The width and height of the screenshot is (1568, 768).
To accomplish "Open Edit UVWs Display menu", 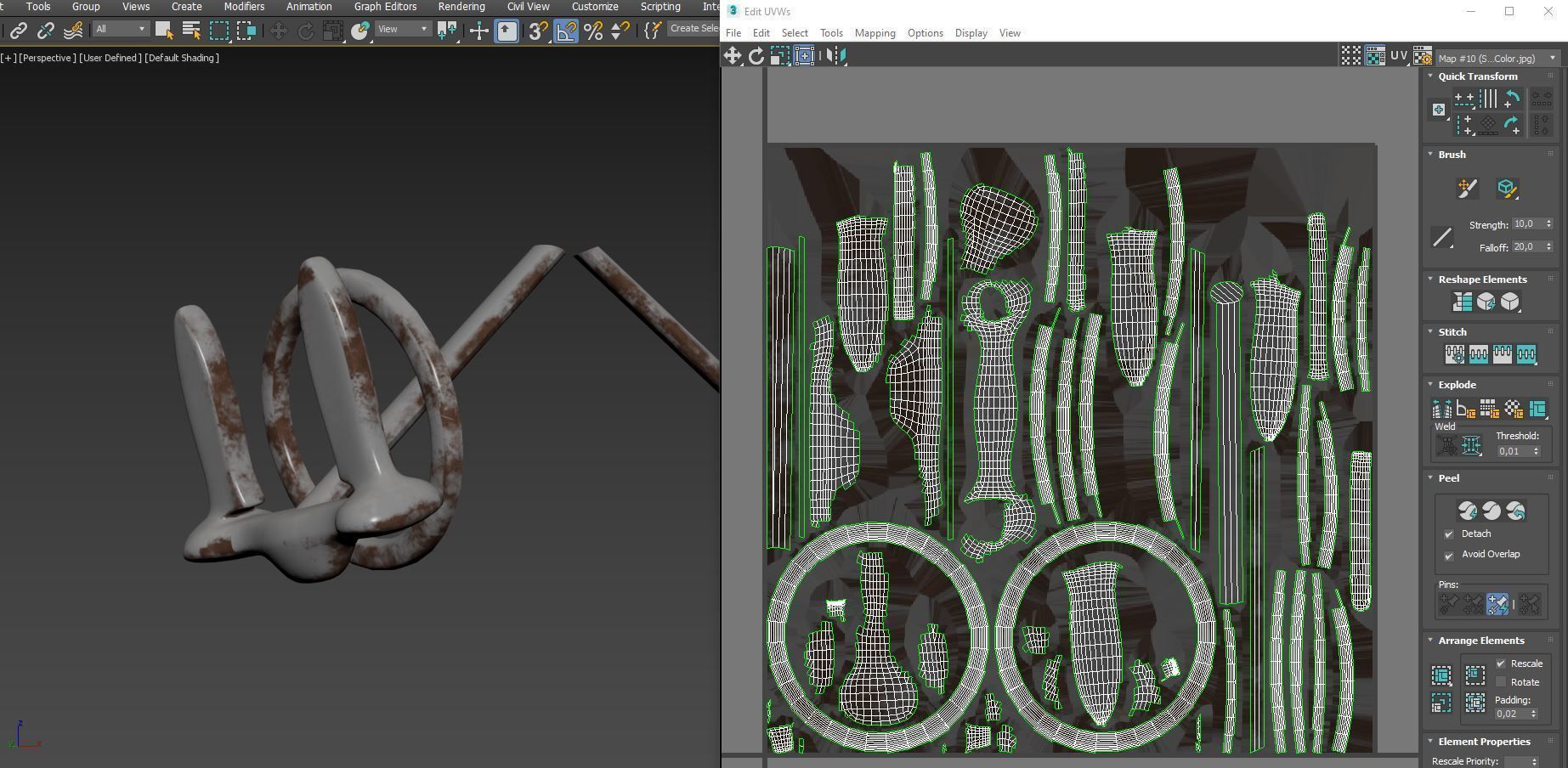I will [x=971, y=33].
